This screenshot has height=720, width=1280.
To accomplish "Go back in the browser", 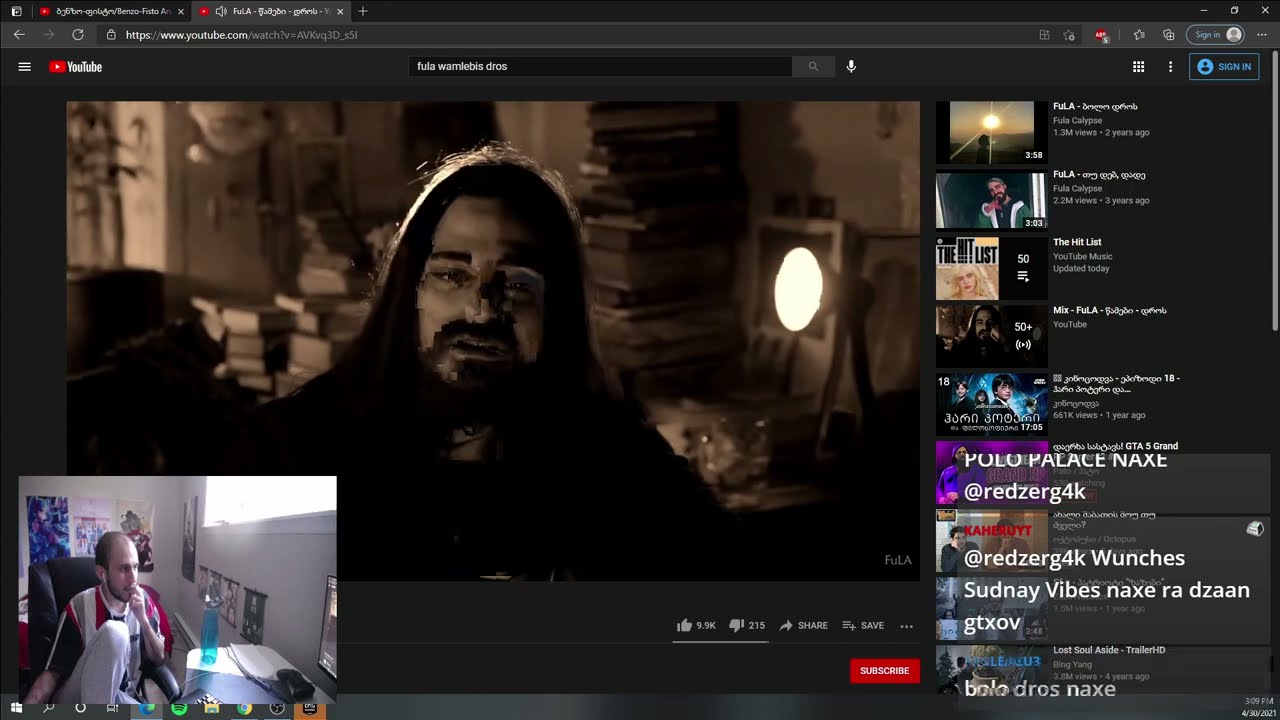I will pyautogui.click(x=19, y=35).
